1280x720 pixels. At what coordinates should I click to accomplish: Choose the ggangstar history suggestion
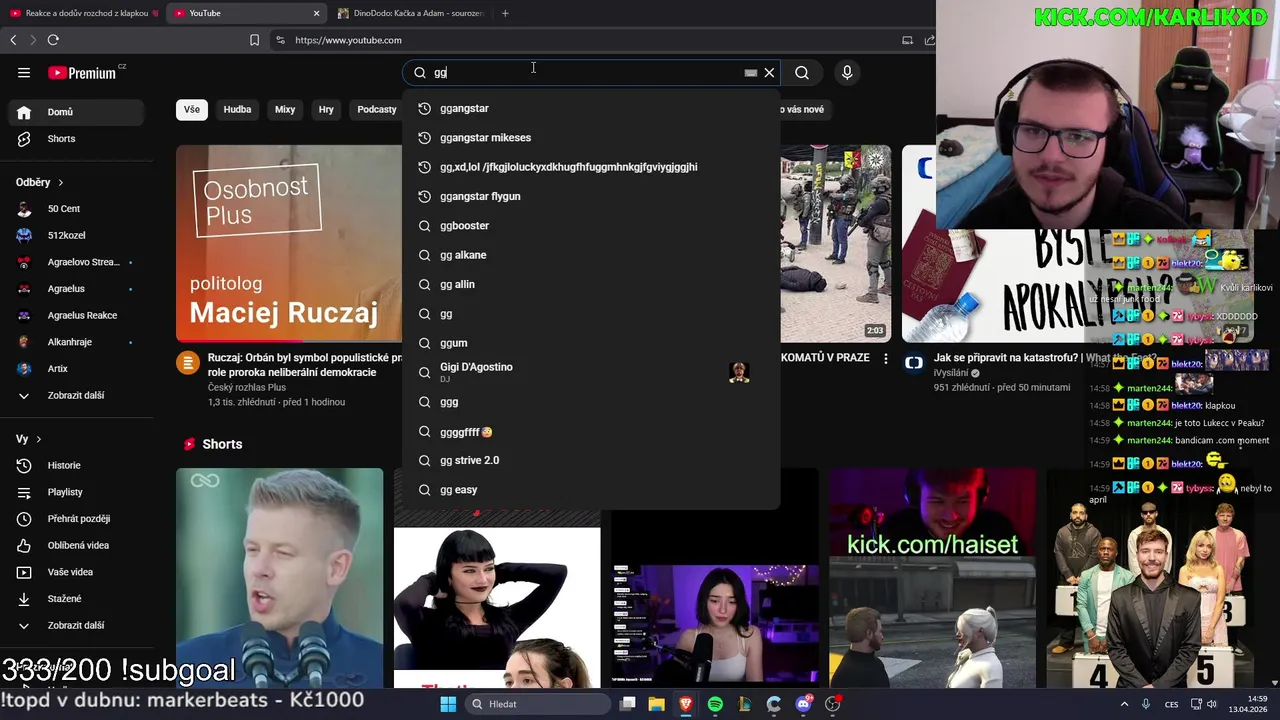click(591, 108)
